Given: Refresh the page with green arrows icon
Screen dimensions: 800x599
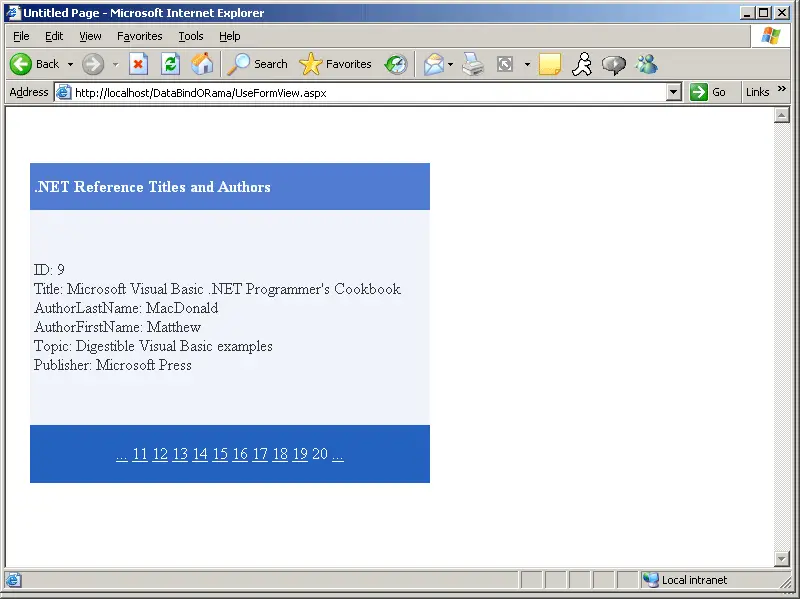Looking at the screenshot, I should click(170, 64).
